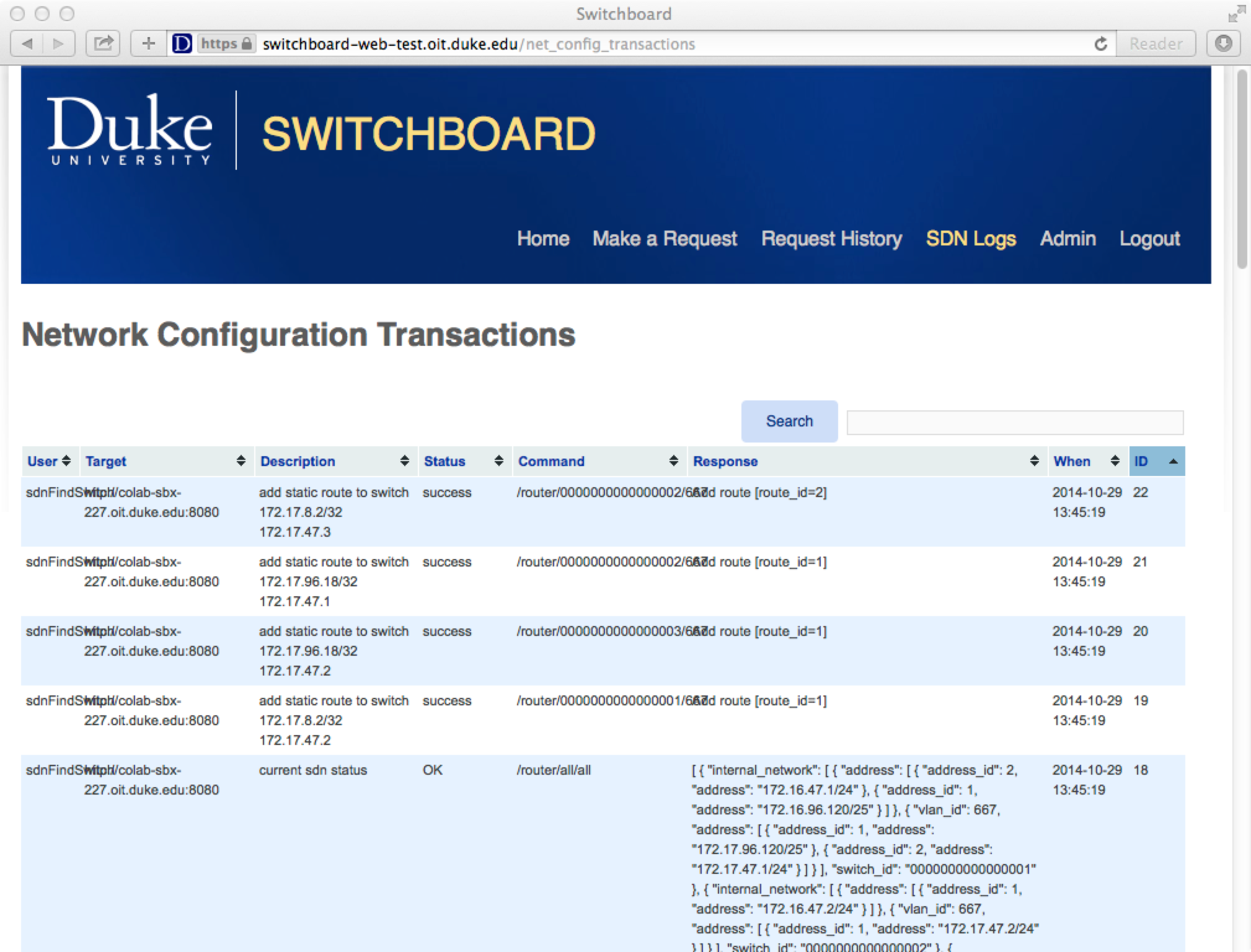
Task: Sort table by User column
Action: 50,461
